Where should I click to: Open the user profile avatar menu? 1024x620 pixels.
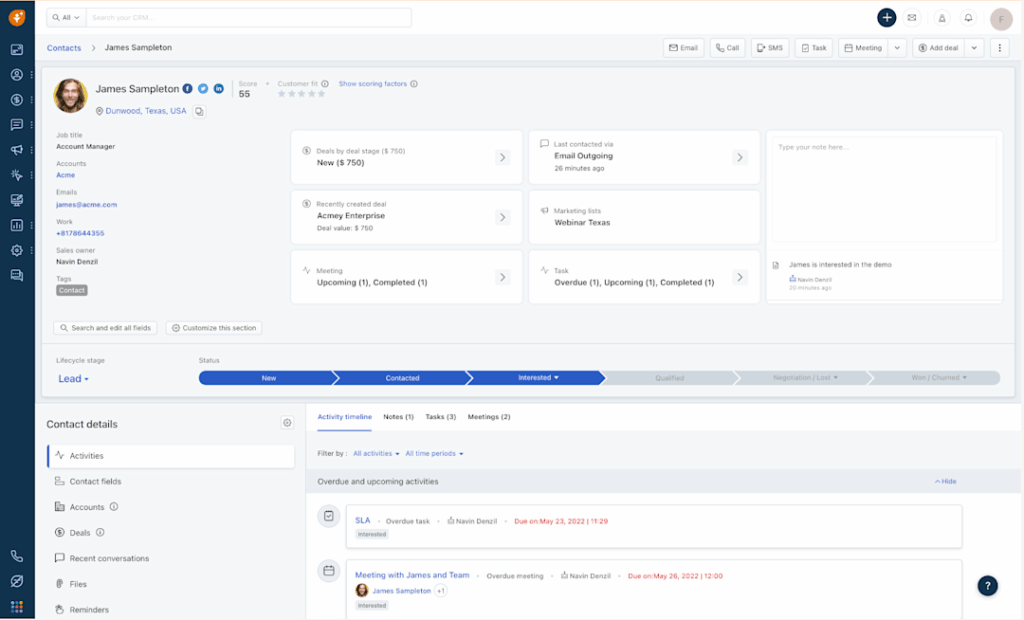tap(1001, 19)
